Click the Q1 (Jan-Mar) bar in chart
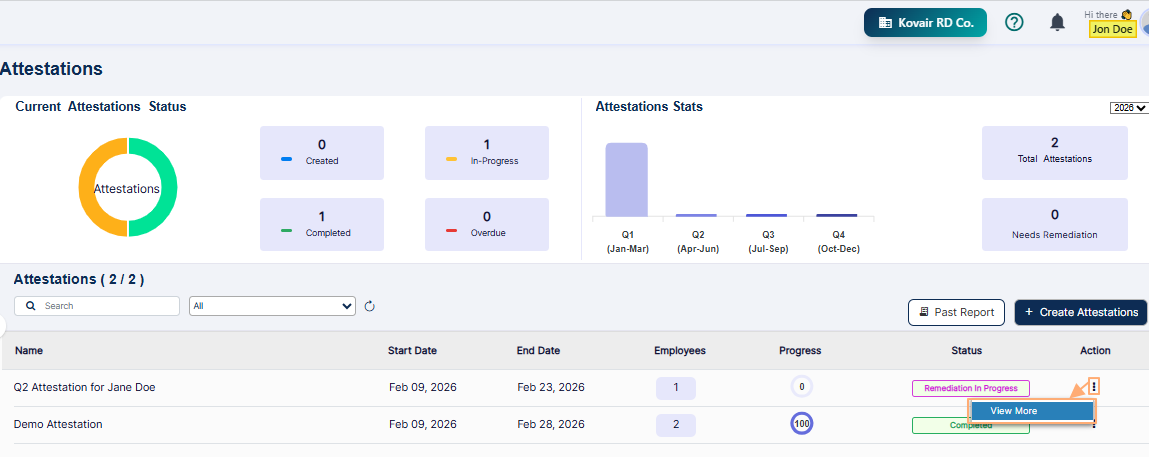This screenshot has width=1149, height=457. (626, 180)
